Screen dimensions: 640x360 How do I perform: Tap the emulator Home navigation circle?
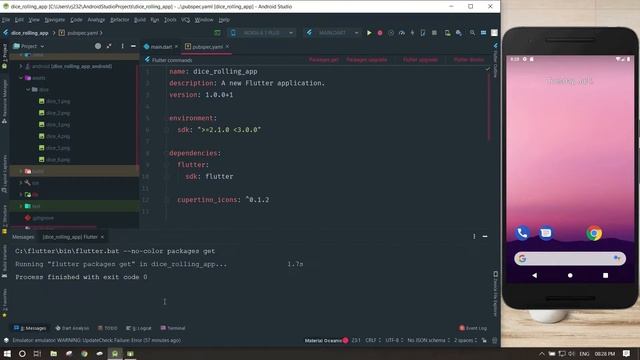point(570,276)
